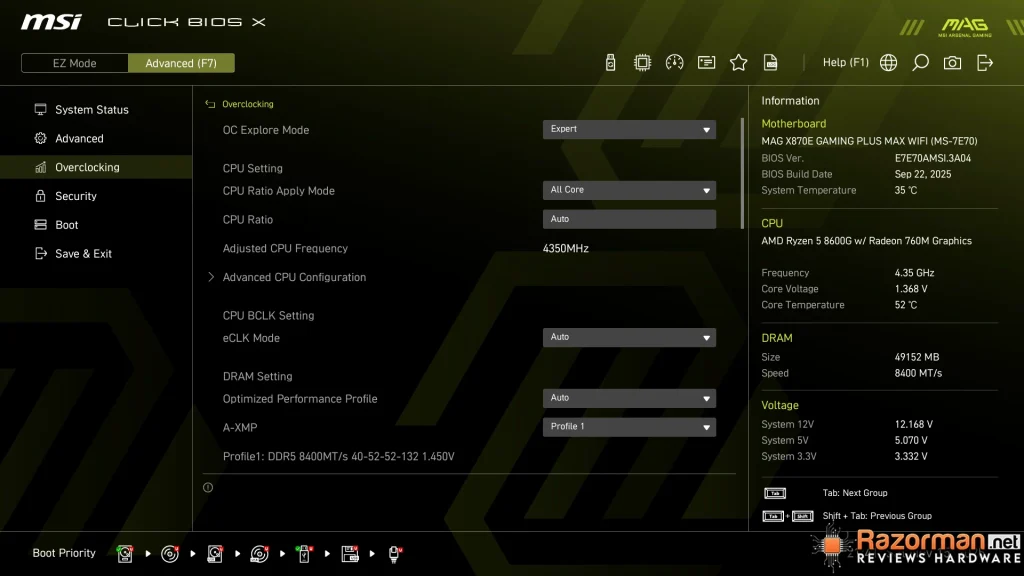Click the Adjusted CPU Frequency 4350MHz value

coord(566,248)
